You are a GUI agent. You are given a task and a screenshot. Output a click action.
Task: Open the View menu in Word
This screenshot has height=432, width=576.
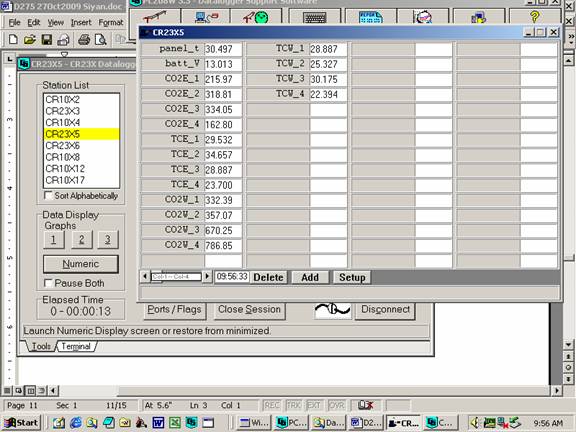click(55, 22)
